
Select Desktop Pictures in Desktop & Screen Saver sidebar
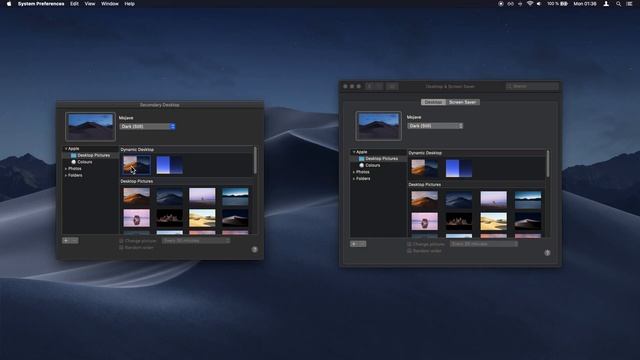(x=378, y=158)
